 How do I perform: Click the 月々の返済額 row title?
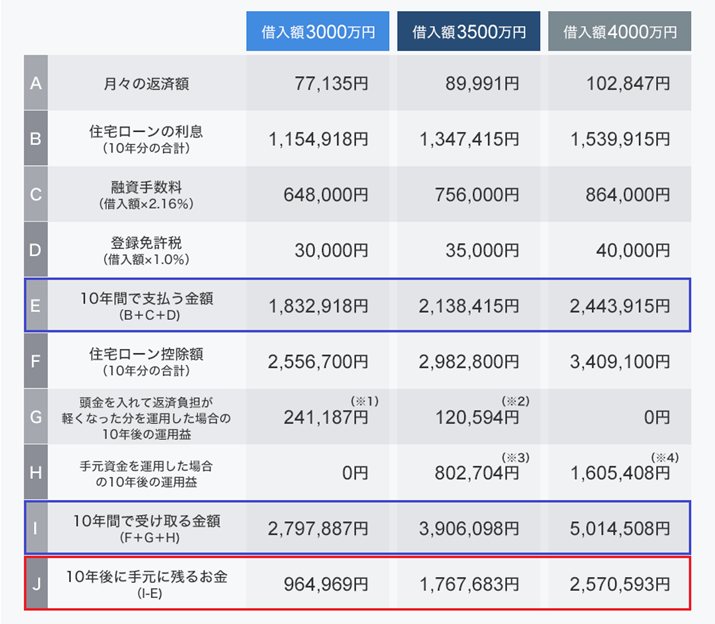[147, 83]
